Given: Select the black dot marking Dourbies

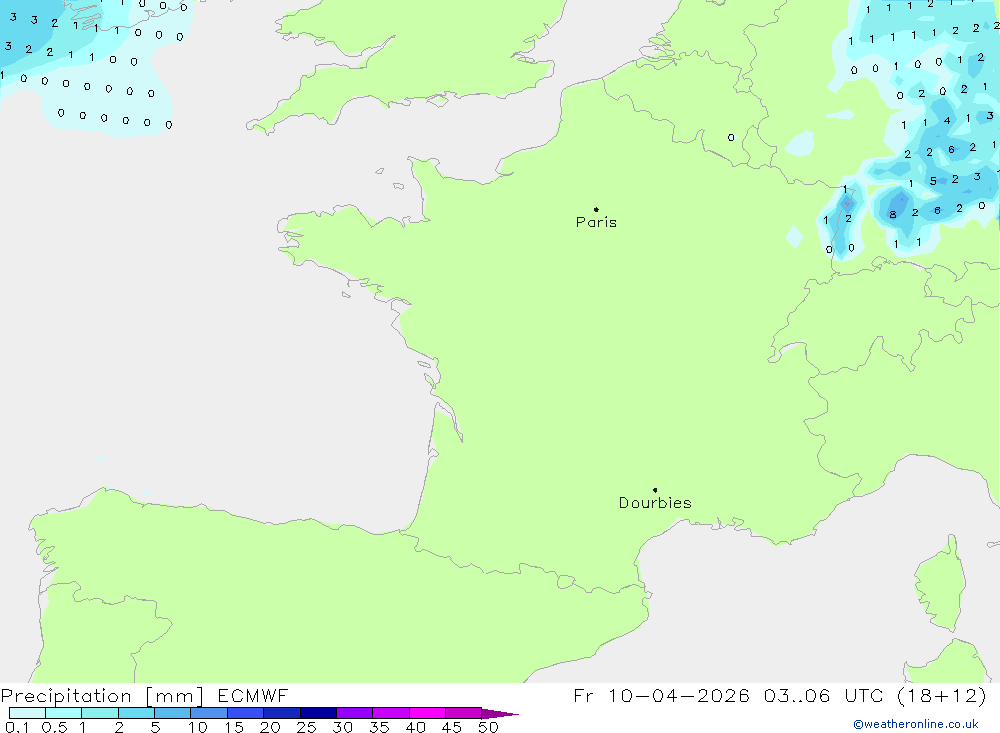Looking at the screenshot, I should pyautogui.click(x=655, y=490).
